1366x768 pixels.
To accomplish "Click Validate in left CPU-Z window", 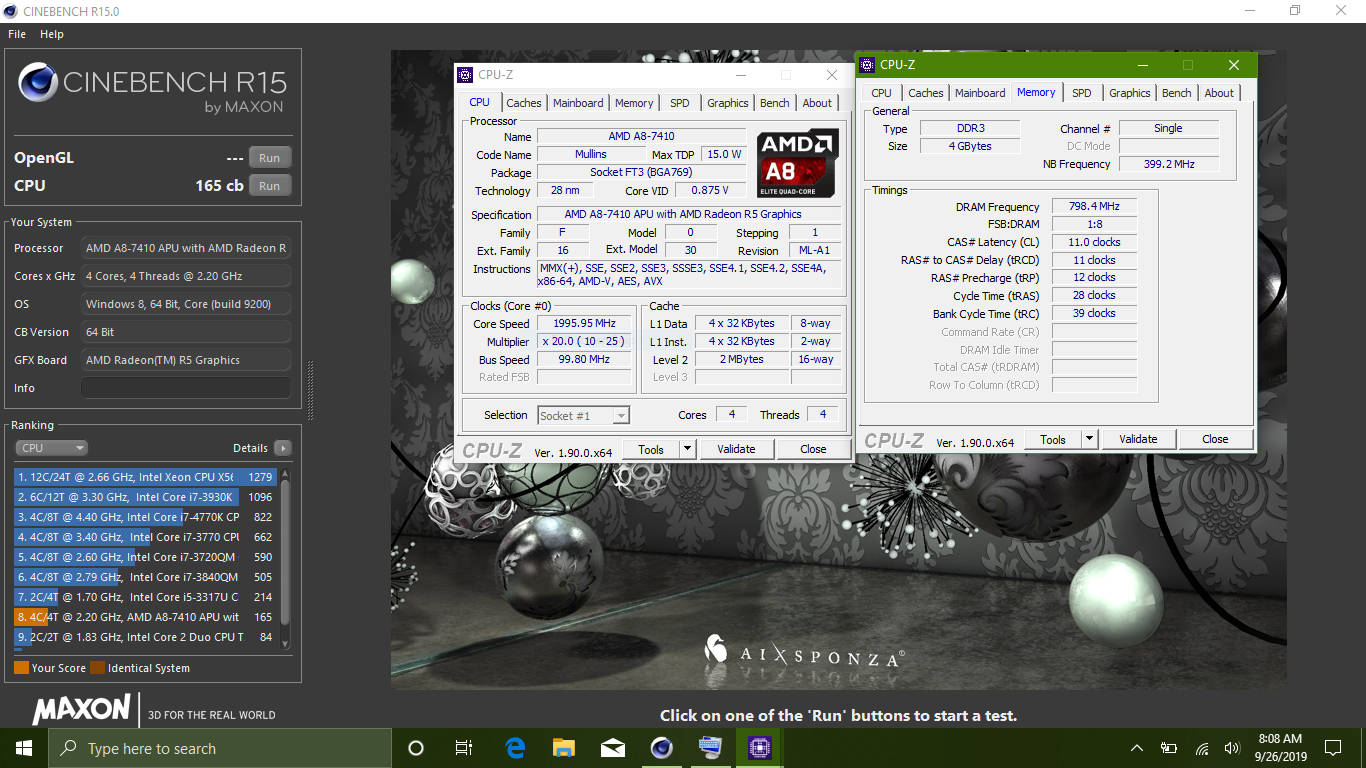I will pos(736,449).
